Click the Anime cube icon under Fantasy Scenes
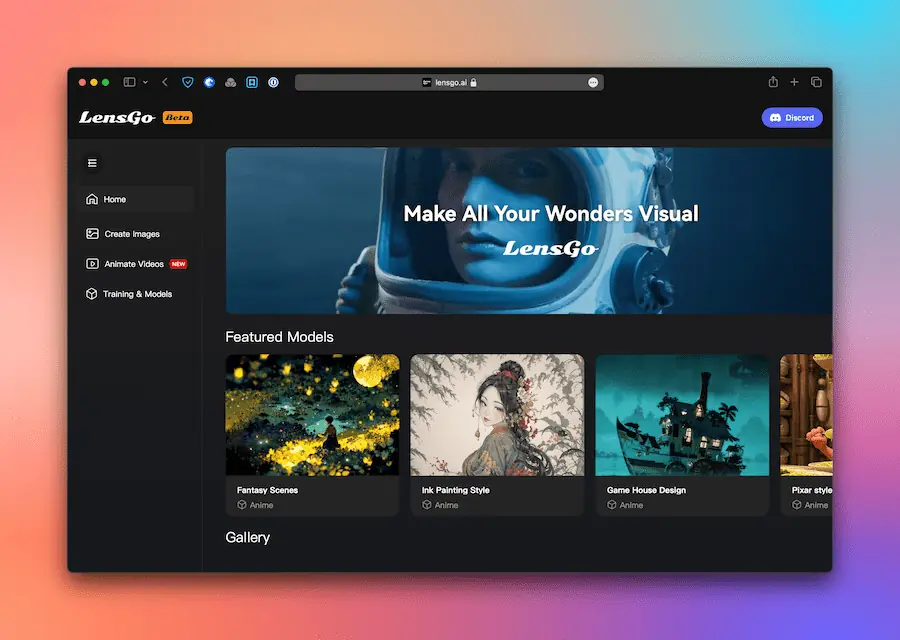The image size is (900, 640). (x=242, y=505)
